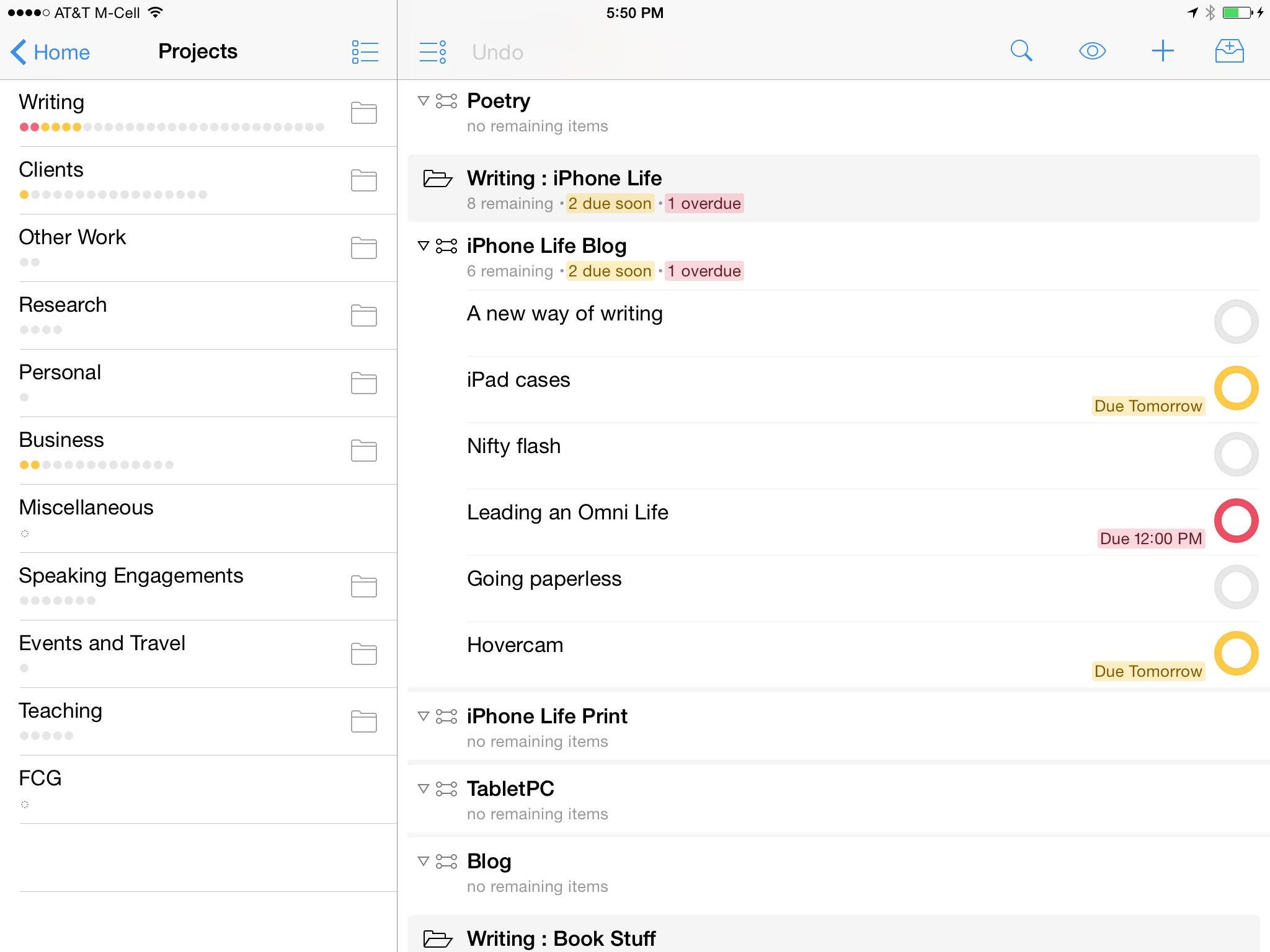Check off Going paperless
Screen dimensions: 1270x952
point(1236,587)
